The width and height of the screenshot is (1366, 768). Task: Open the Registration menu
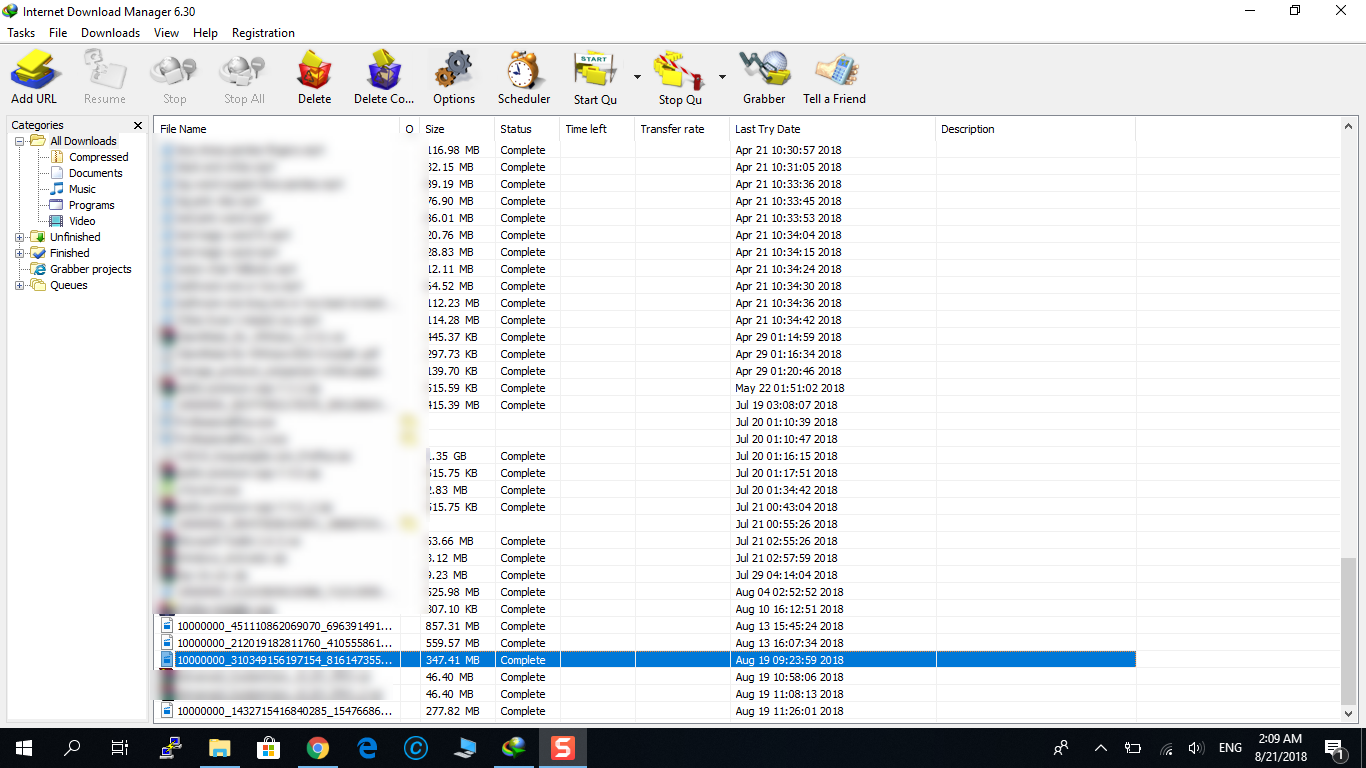(x=263, y=33)
